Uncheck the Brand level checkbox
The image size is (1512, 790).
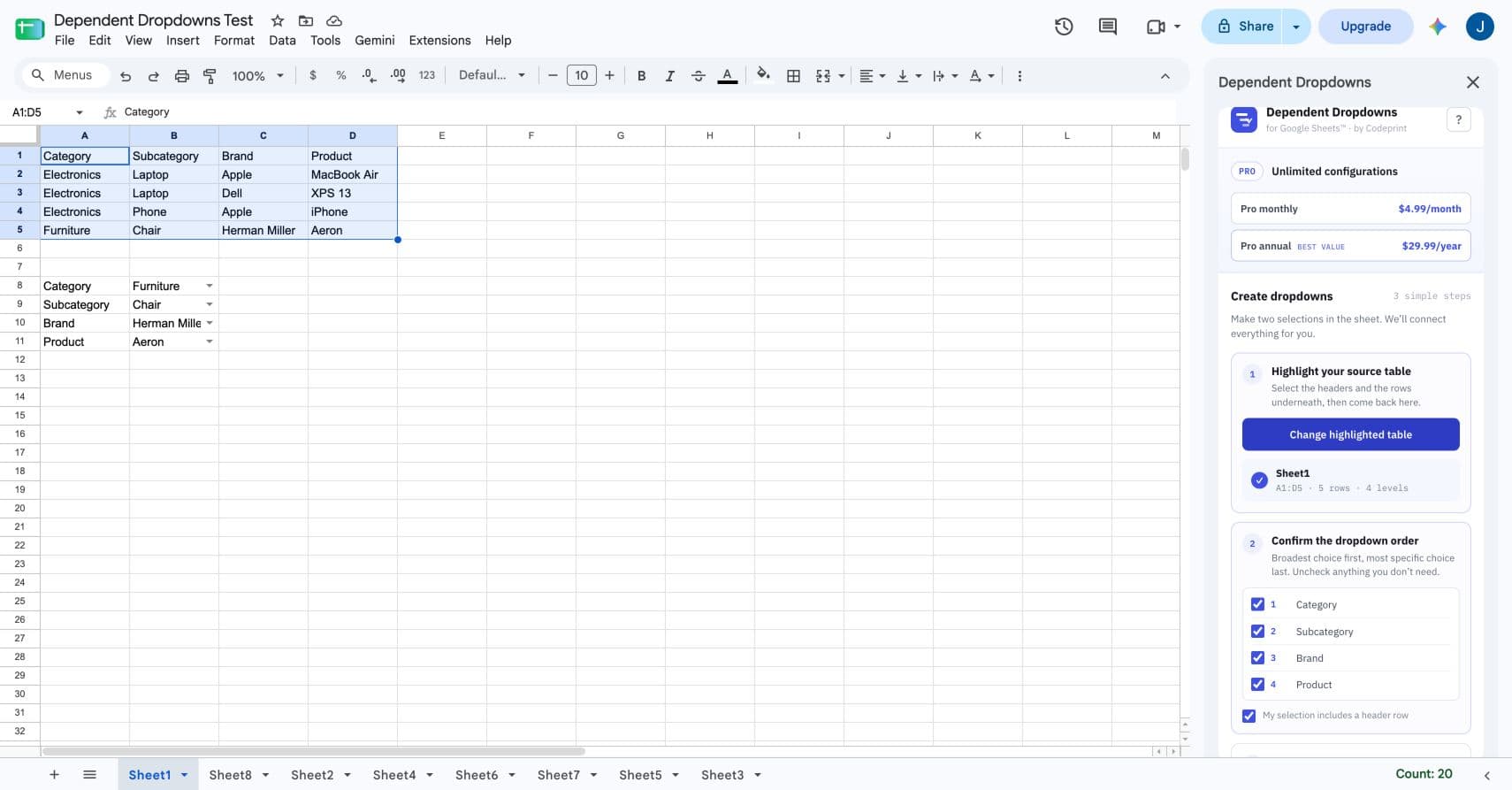pos(1257,657)
